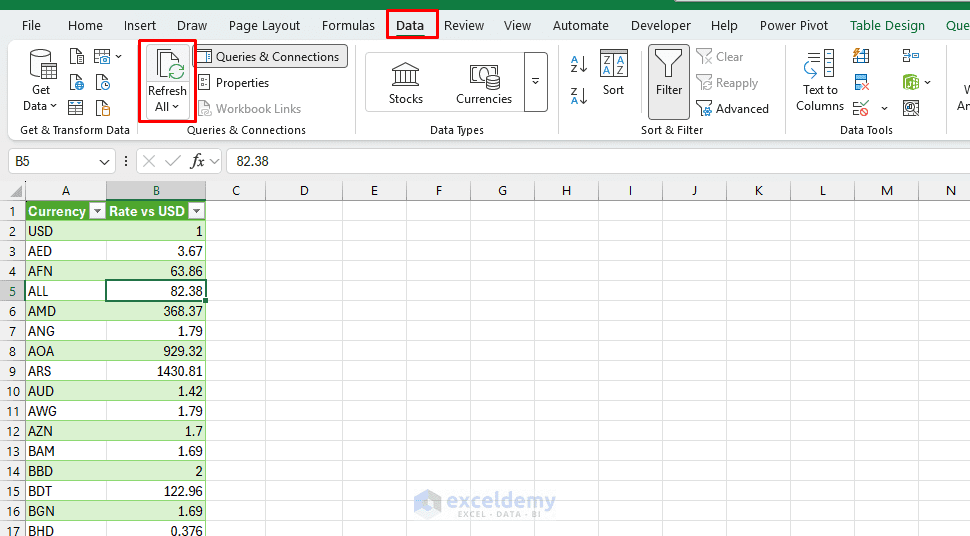Toggle the Queries & Connections pane

pos(271,56)
